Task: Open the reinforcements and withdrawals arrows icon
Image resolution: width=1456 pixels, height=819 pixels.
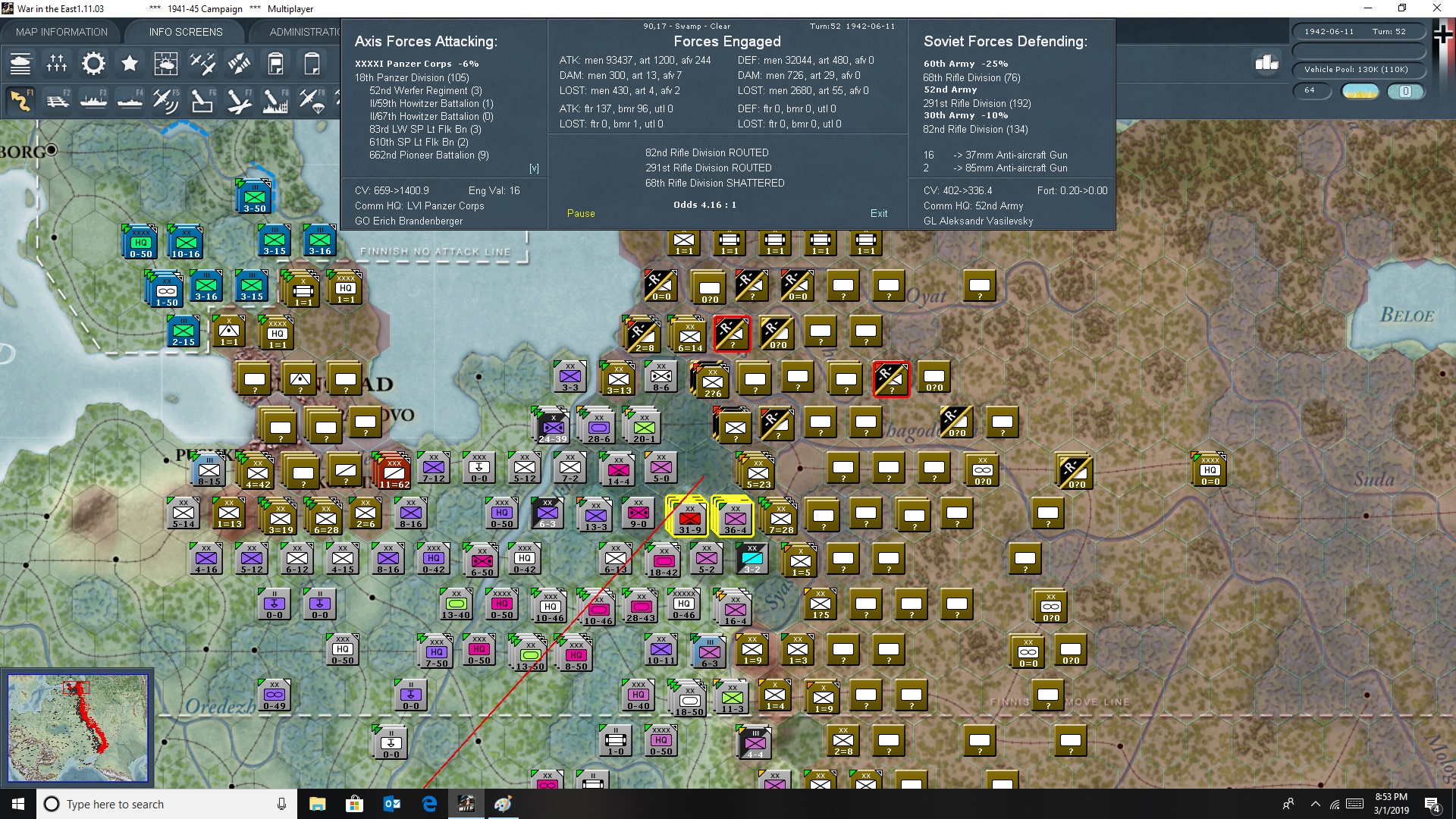Action: [x=239, y=64]
